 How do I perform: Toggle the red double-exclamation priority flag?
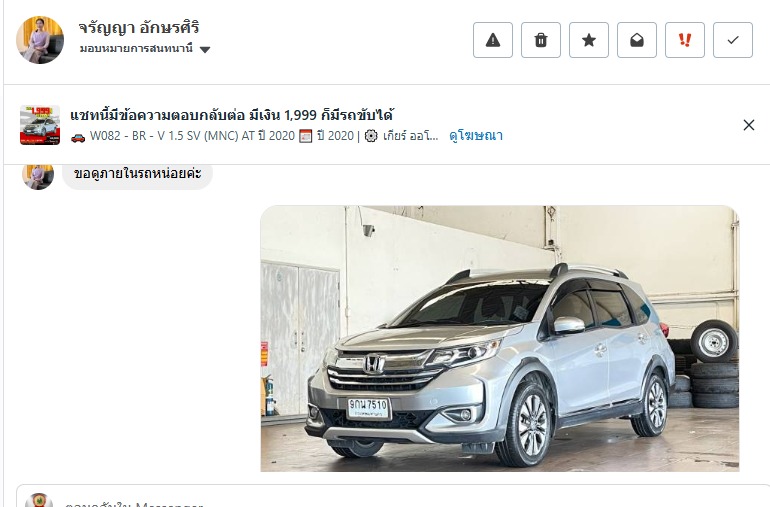(x=685, y=40)
